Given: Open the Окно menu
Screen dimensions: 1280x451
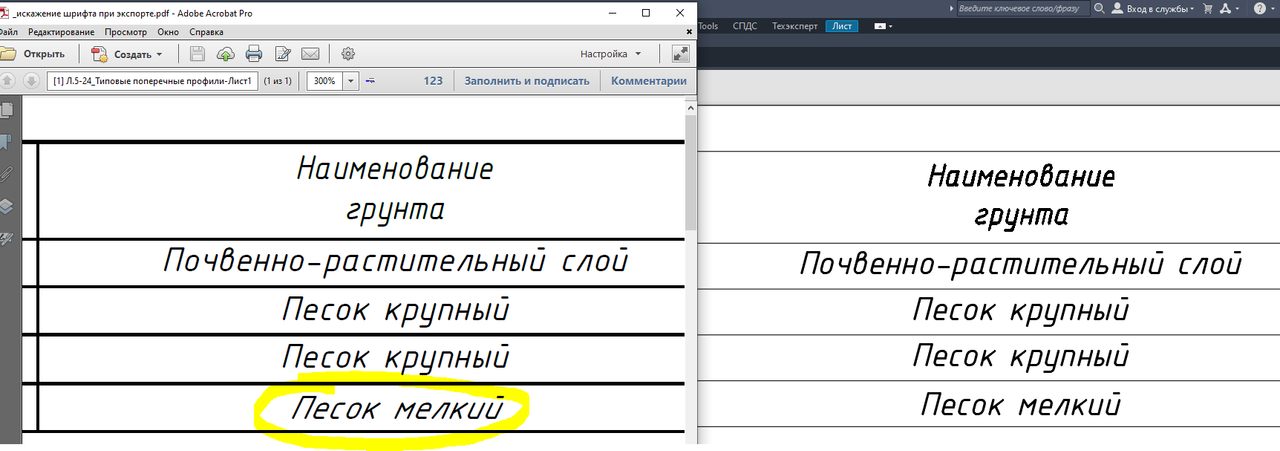Looking at the screenshot, I should (x=168, y=32).
